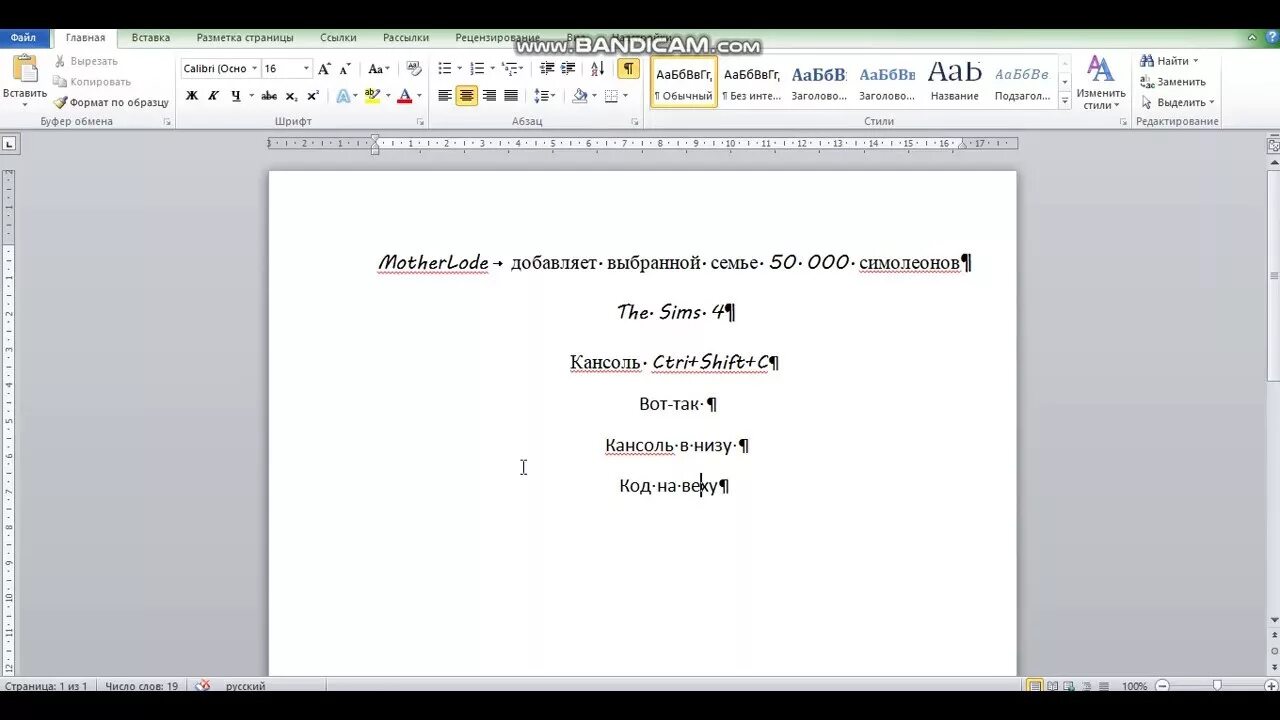Switch to Insert (Вставка) tab
Viewport: 1280px width, 720px height.
(151, 38)
